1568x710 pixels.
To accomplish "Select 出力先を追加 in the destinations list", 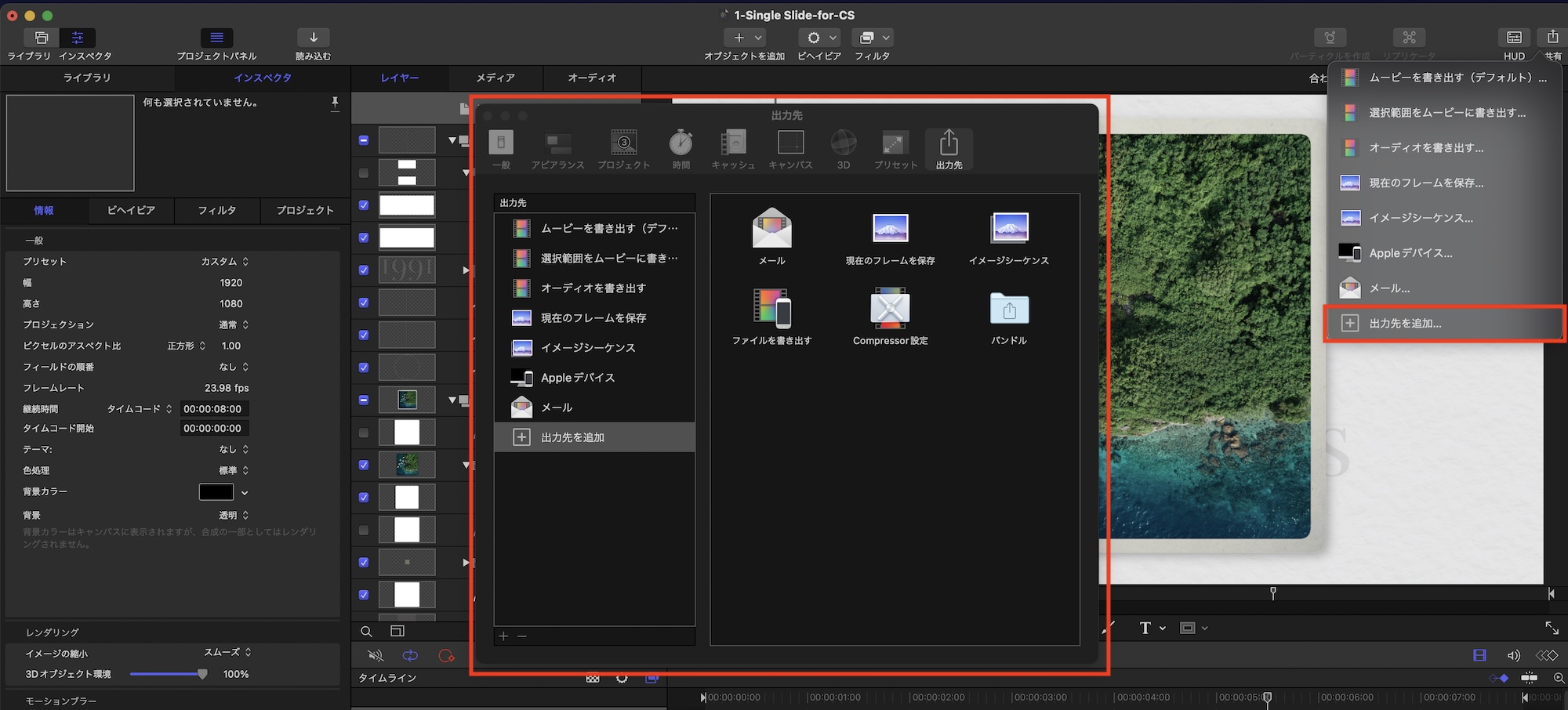I will [x=595, y=437].
